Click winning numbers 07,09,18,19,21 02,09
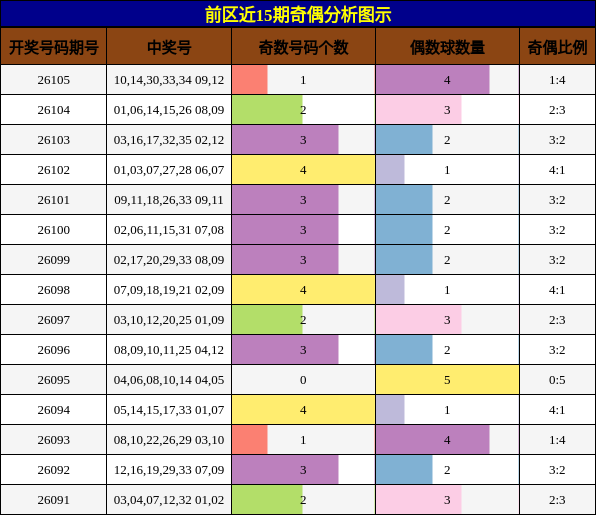Image resolution: width=596 pixels, height=515 pixels. [169, 290]
